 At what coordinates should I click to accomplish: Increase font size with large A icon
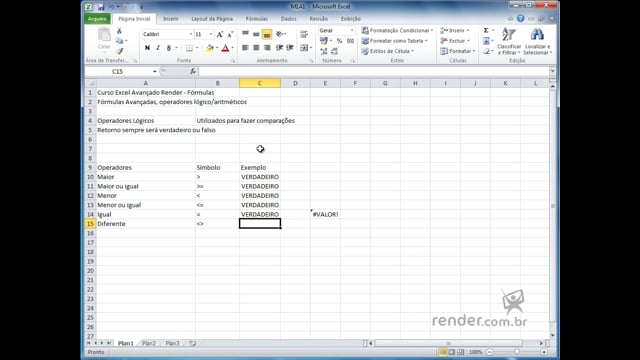pyautogui.click(x=220, y=34)
